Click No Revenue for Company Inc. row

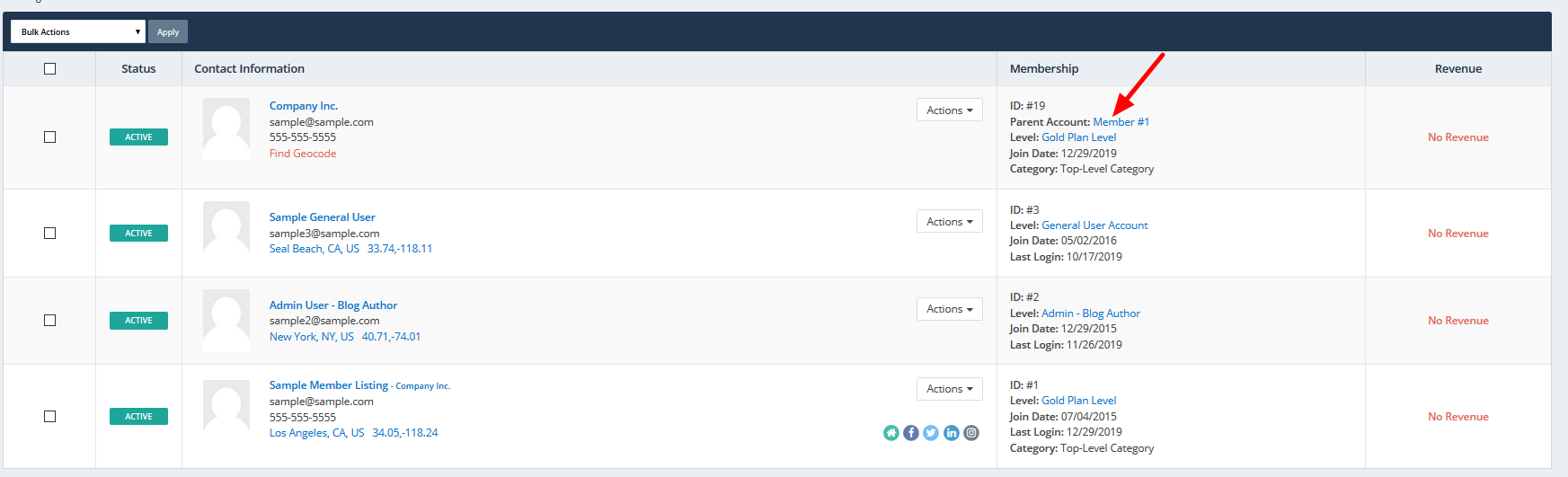[1458, 137]
